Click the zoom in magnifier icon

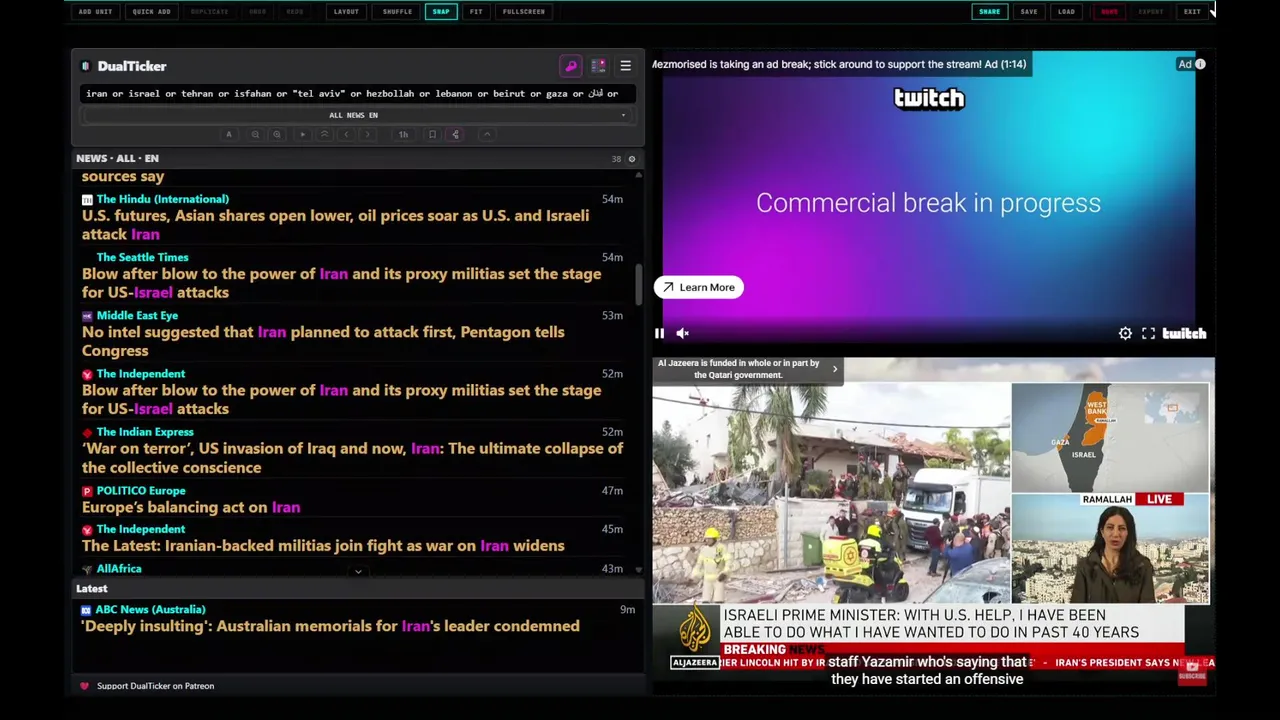click(x=277, y=134)
